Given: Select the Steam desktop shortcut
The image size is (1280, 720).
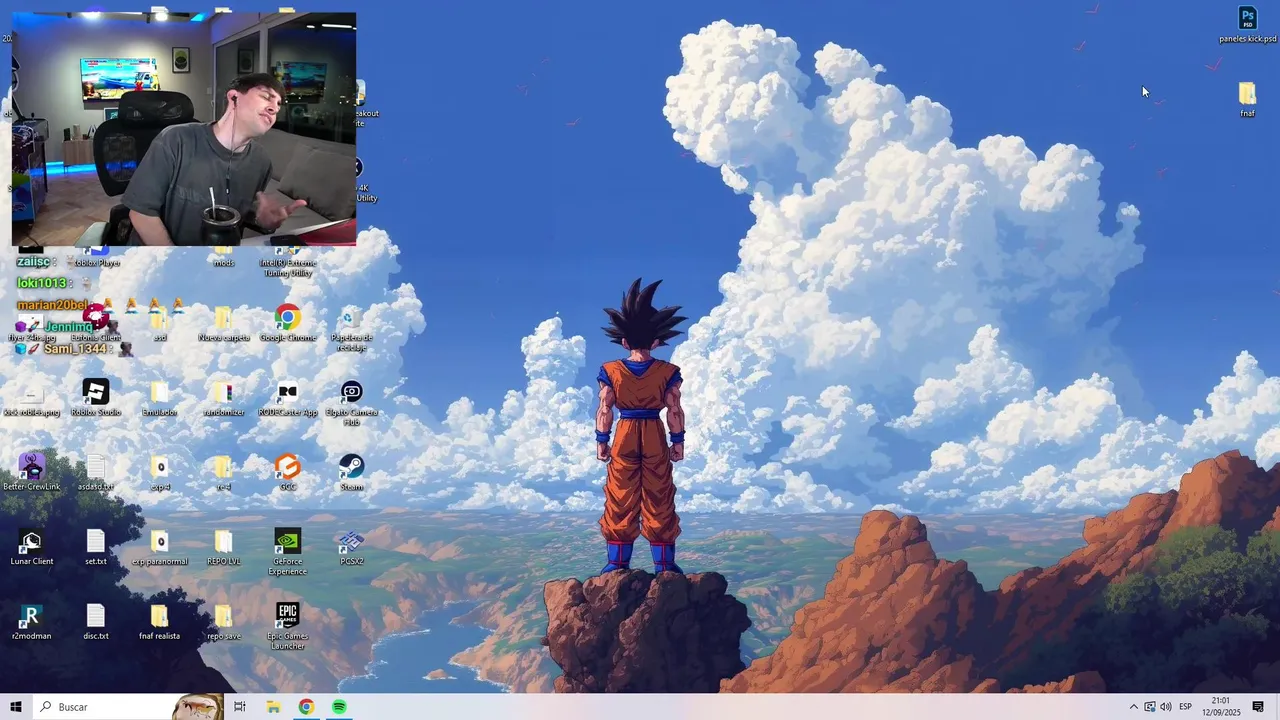Looking at the screenshot, I should (x=351, y=473).
